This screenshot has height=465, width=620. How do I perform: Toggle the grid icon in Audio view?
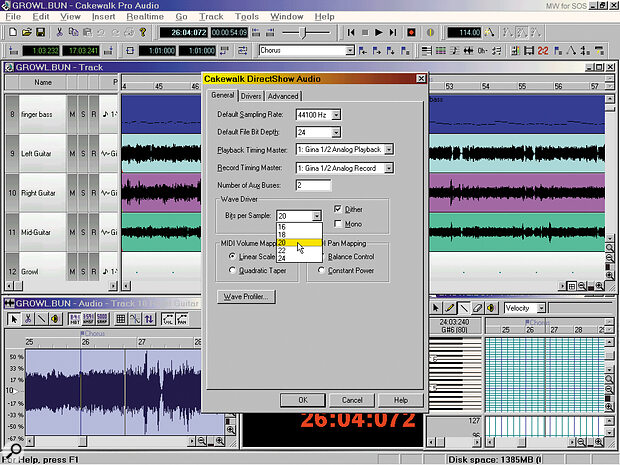121,319
